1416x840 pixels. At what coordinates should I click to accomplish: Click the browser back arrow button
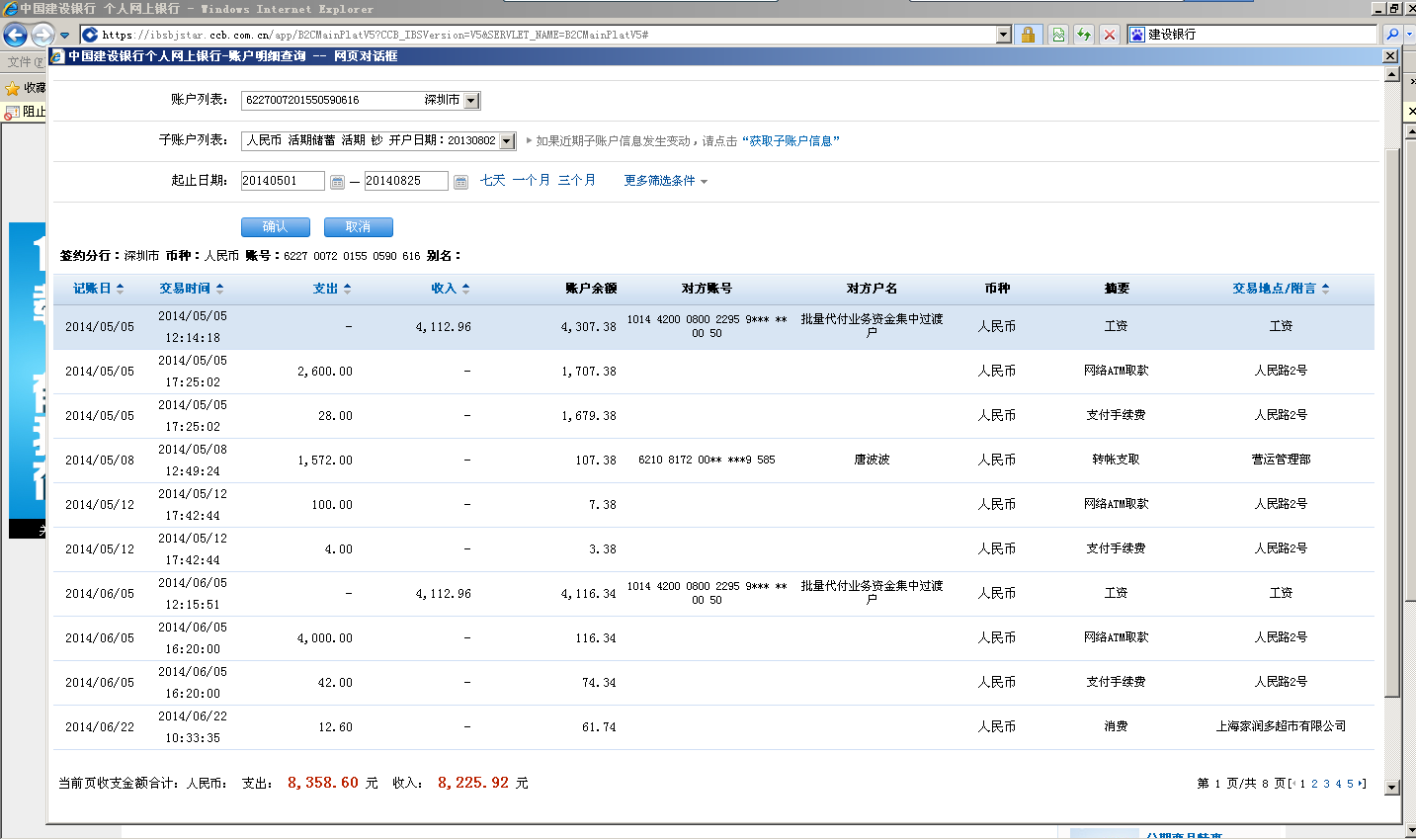pos(15,35)
